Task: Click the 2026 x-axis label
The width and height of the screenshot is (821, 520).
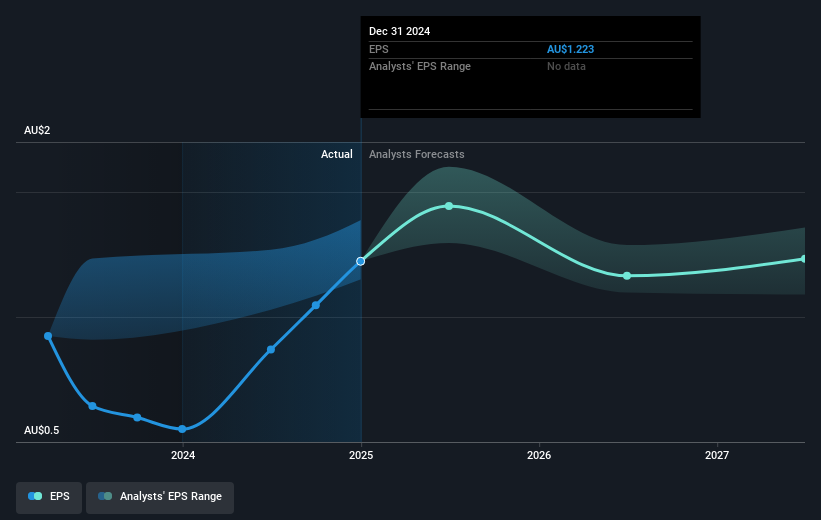Action: tap(539, 455)
